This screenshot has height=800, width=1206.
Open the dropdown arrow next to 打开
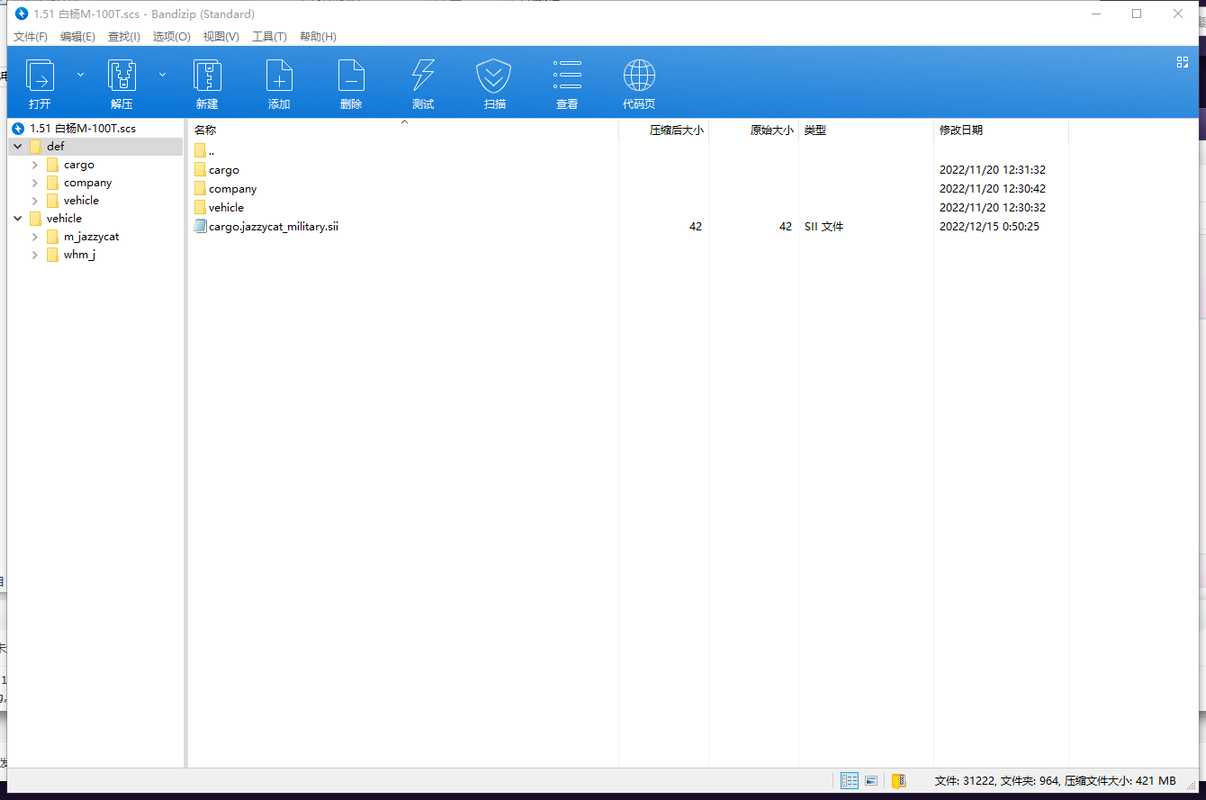coord(81,75)
